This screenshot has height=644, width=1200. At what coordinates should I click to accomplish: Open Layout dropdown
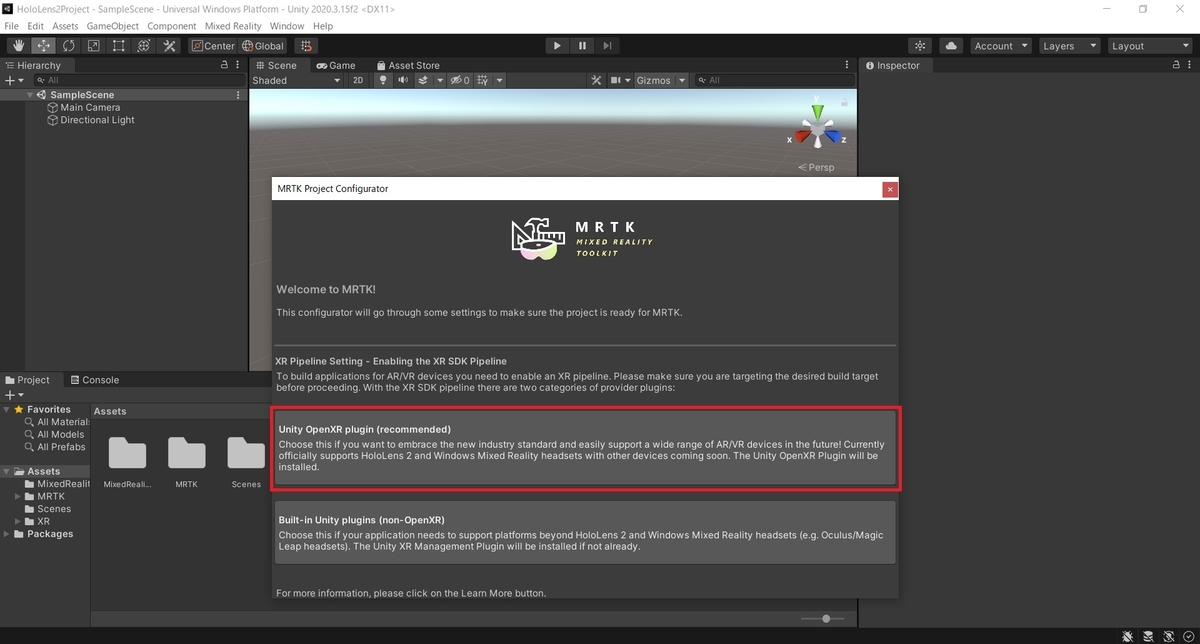click(1149, 45)
